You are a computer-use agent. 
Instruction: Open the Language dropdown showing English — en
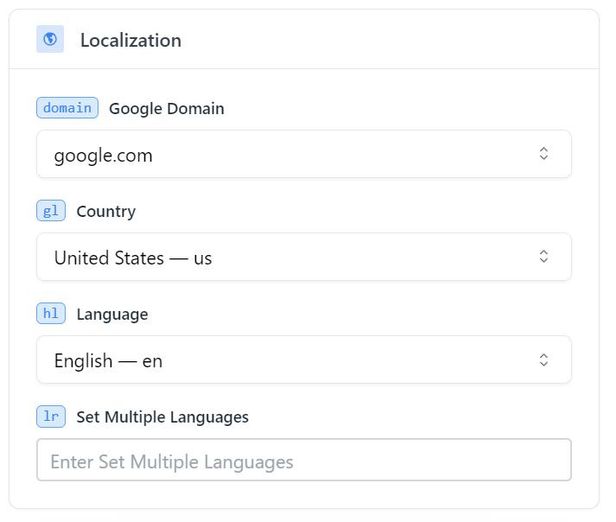pyautogui.click(x=304, y=360)
